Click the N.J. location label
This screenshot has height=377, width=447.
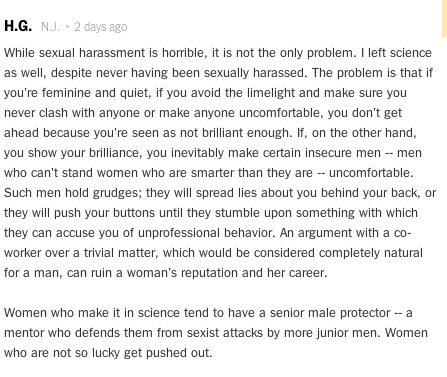click(x=51, y=27)
